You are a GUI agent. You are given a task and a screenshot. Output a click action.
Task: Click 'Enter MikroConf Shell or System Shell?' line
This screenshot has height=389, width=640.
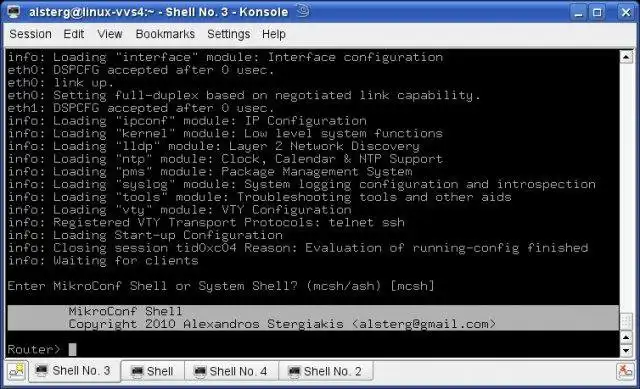[x=221, y=286]
